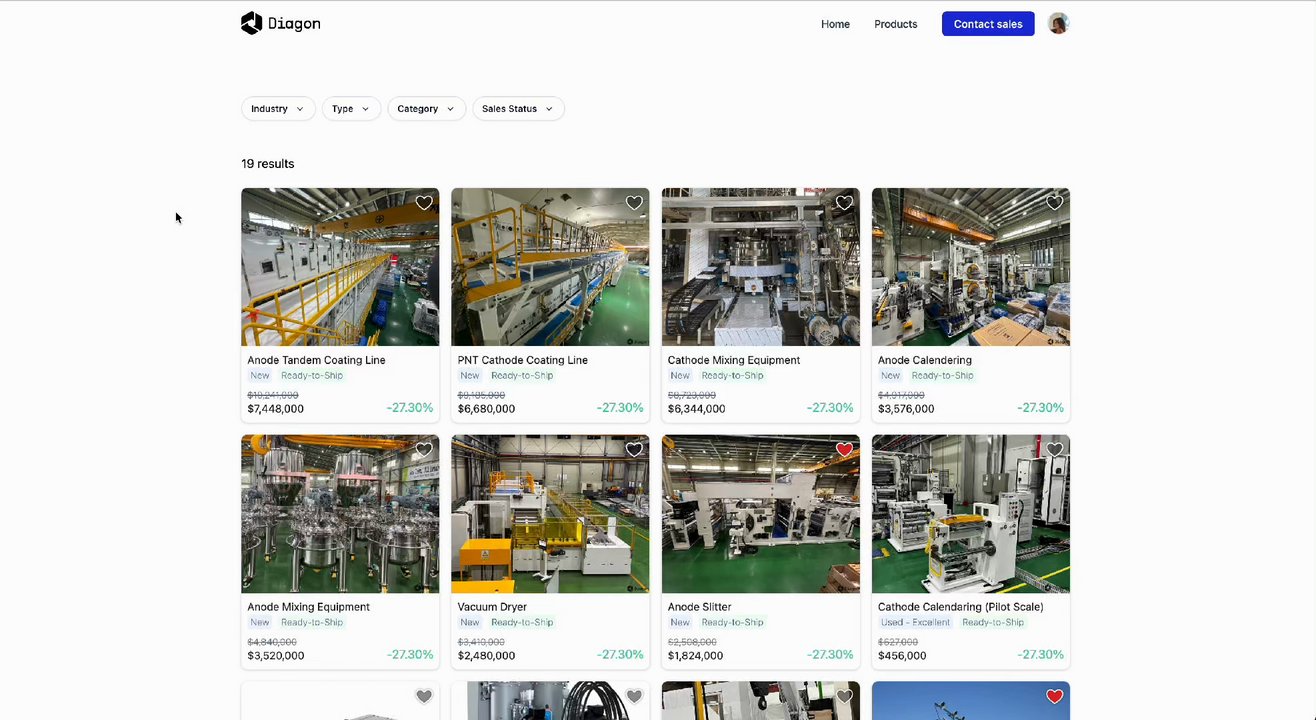Expand the Industry filter dropdown

[278, 109]
